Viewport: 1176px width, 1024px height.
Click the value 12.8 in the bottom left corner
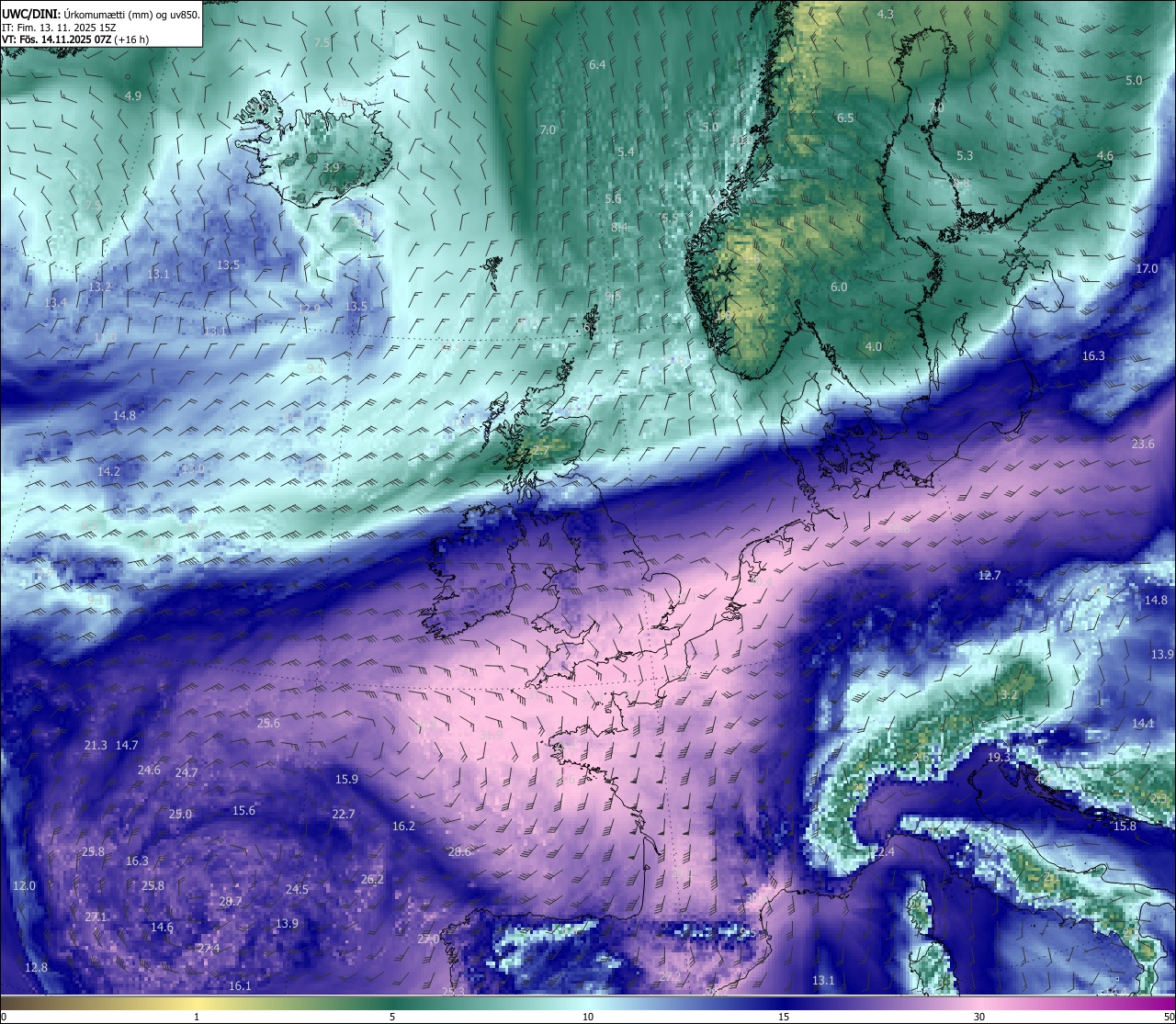(36, 967)
